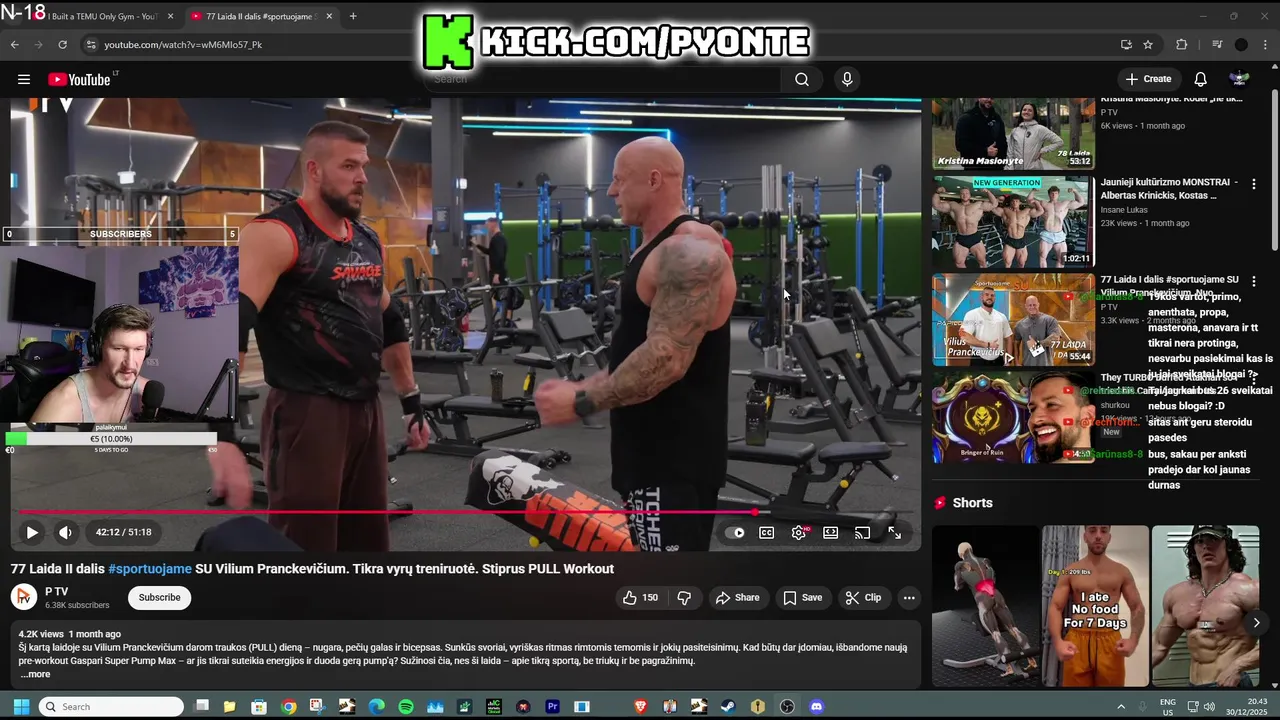The image size is (1280, 720).
Task: Dislike the video
Action: pyautogui.click(x=684, y=597)
